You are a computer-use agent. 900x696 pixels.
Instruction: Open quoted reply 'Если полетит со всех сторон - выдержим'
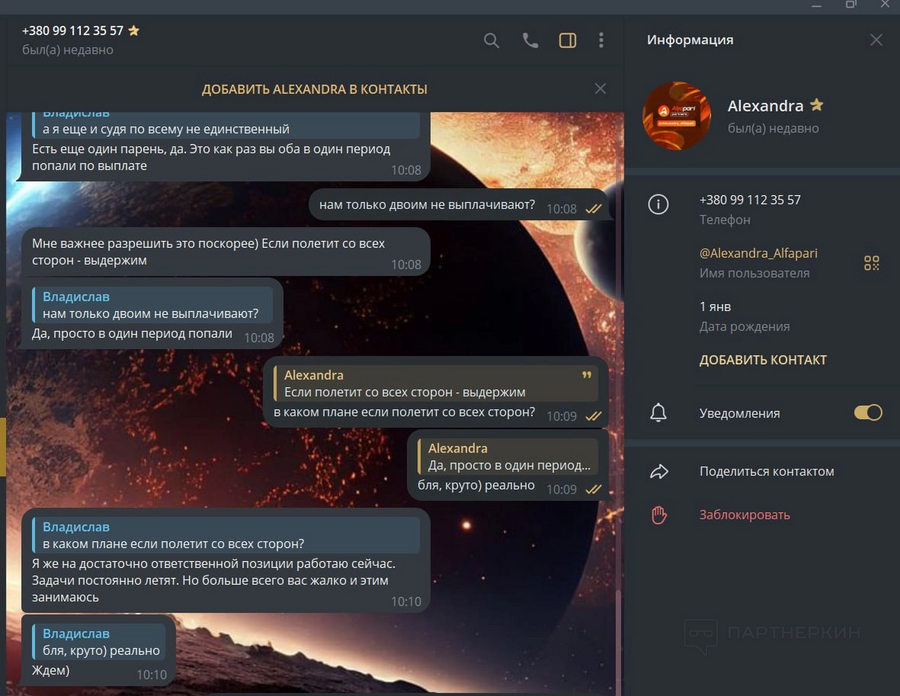pos(436,384)
